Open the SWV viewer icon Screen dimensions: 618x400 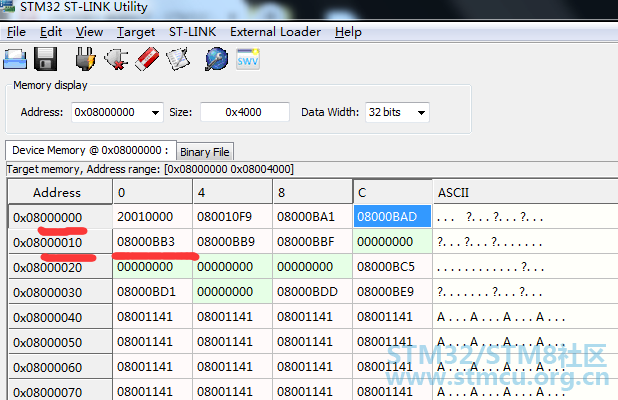click(x=248, y=59)
